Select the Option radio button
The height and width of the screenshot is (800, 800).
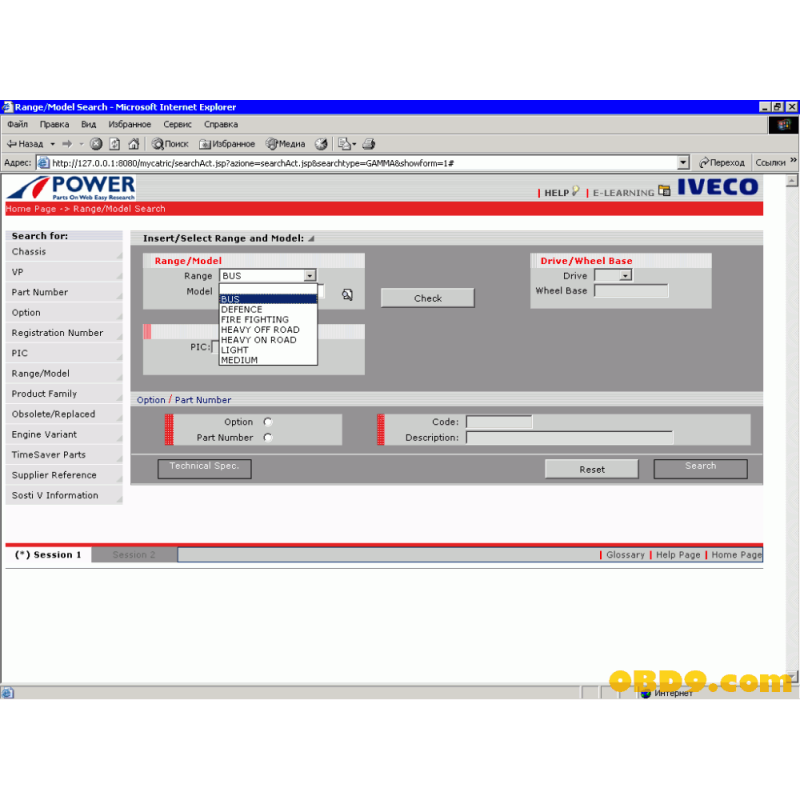[x=268, y=422]
